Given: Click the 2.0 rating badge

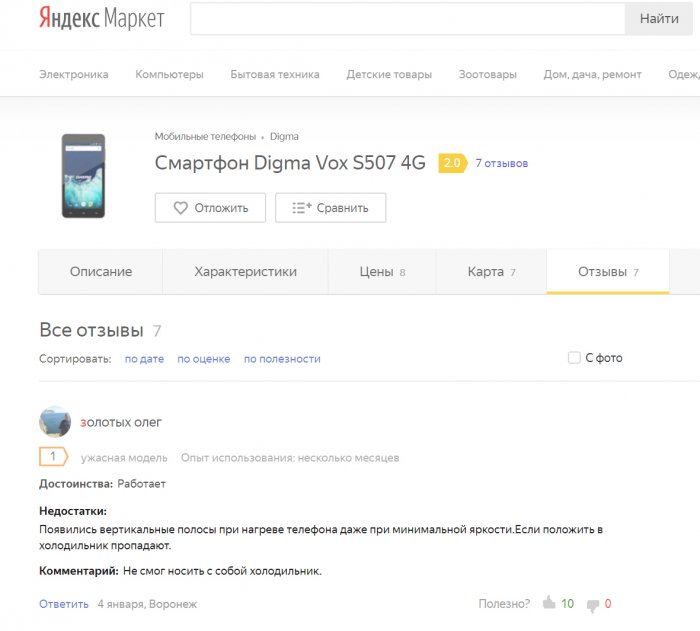Looking at the screenshot, I should (453, 163).
